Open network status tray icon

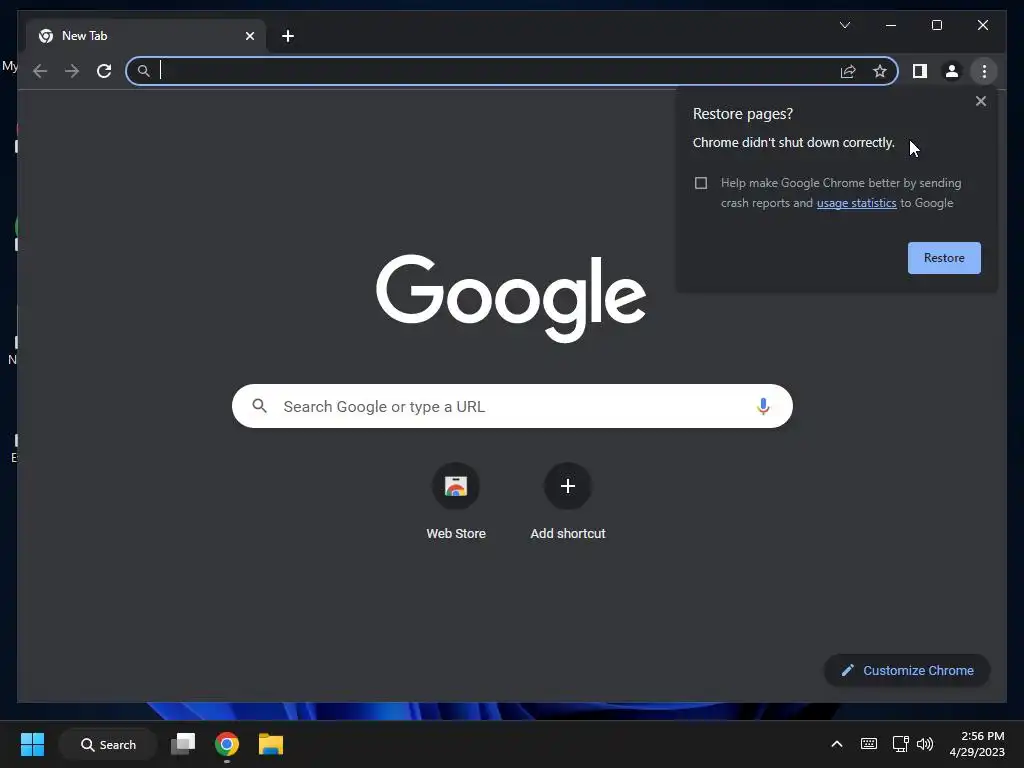point(900,744)
